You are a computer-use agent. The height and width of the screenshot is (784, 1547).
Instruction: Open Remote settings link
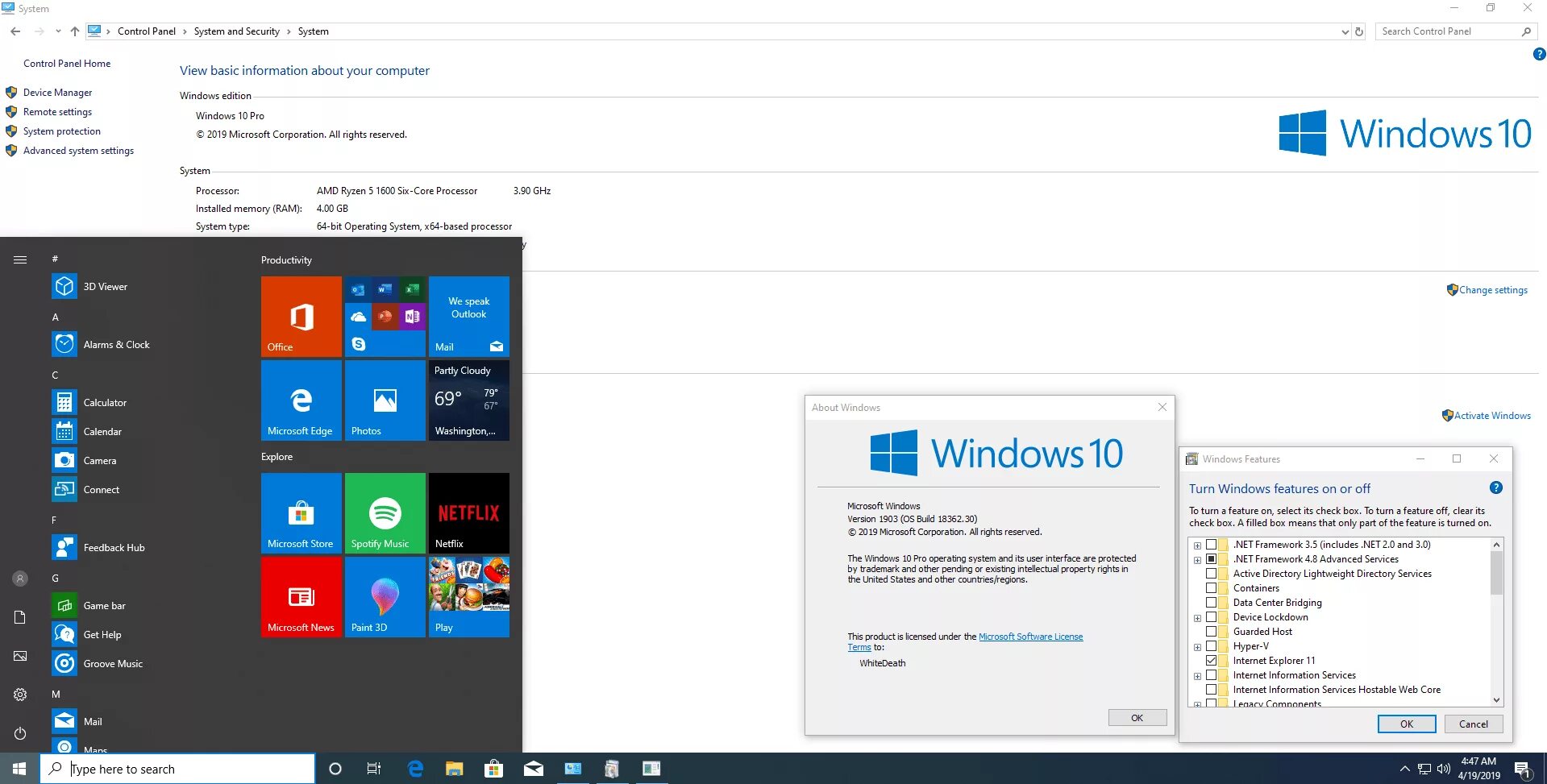click(x=57, y=112)
